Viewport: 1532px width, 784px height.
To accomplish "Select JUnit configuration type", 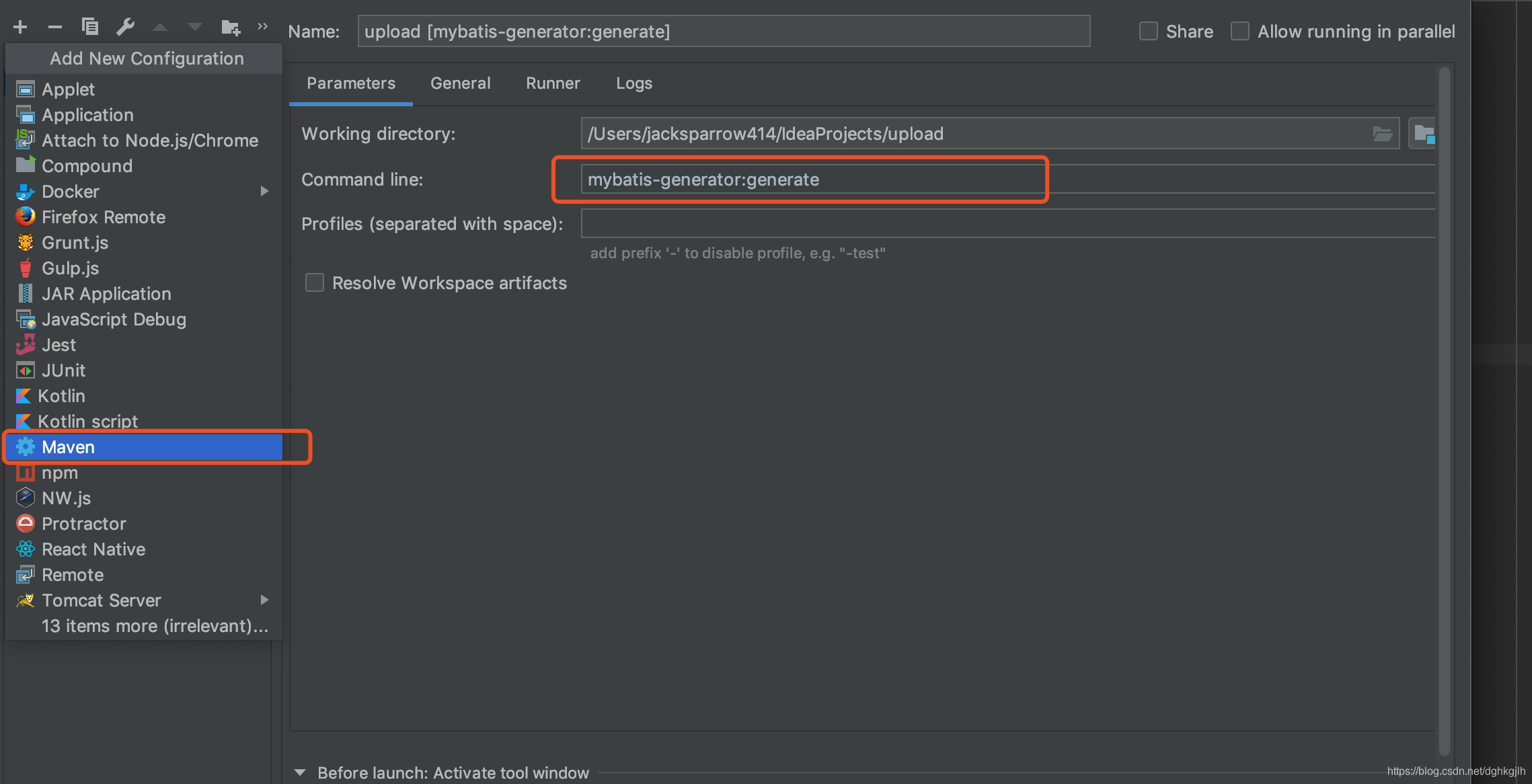I will (x=143, y=370).
